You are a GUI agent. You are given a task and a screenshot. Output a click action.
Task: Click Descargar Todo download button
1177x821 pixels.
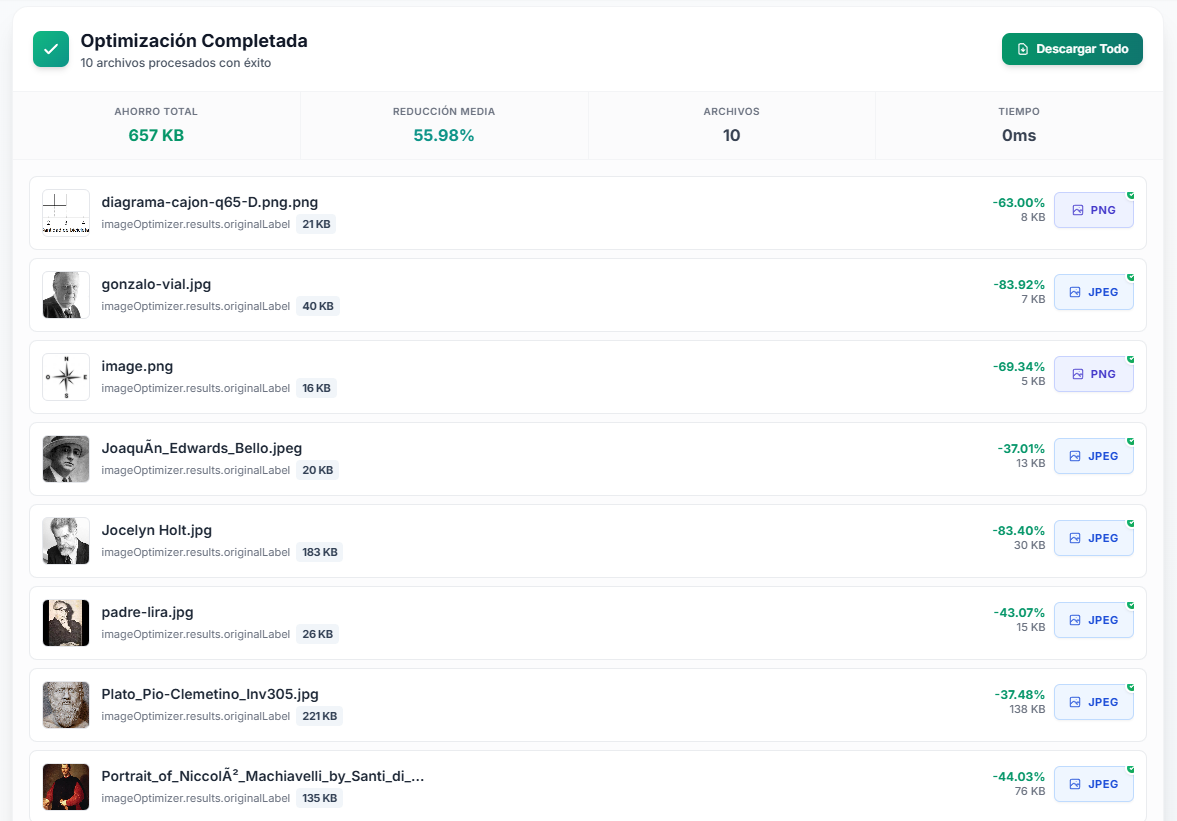tap(1072, 49)
